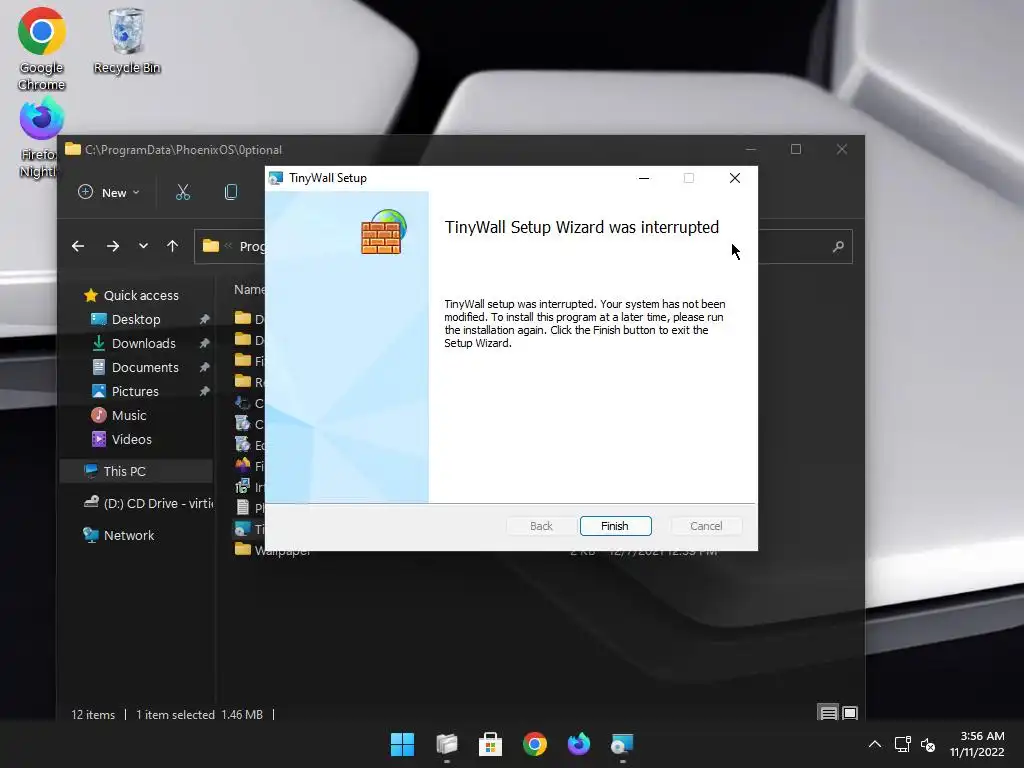
Task: Go up one folder level
Action: click(x=172, y=246)
